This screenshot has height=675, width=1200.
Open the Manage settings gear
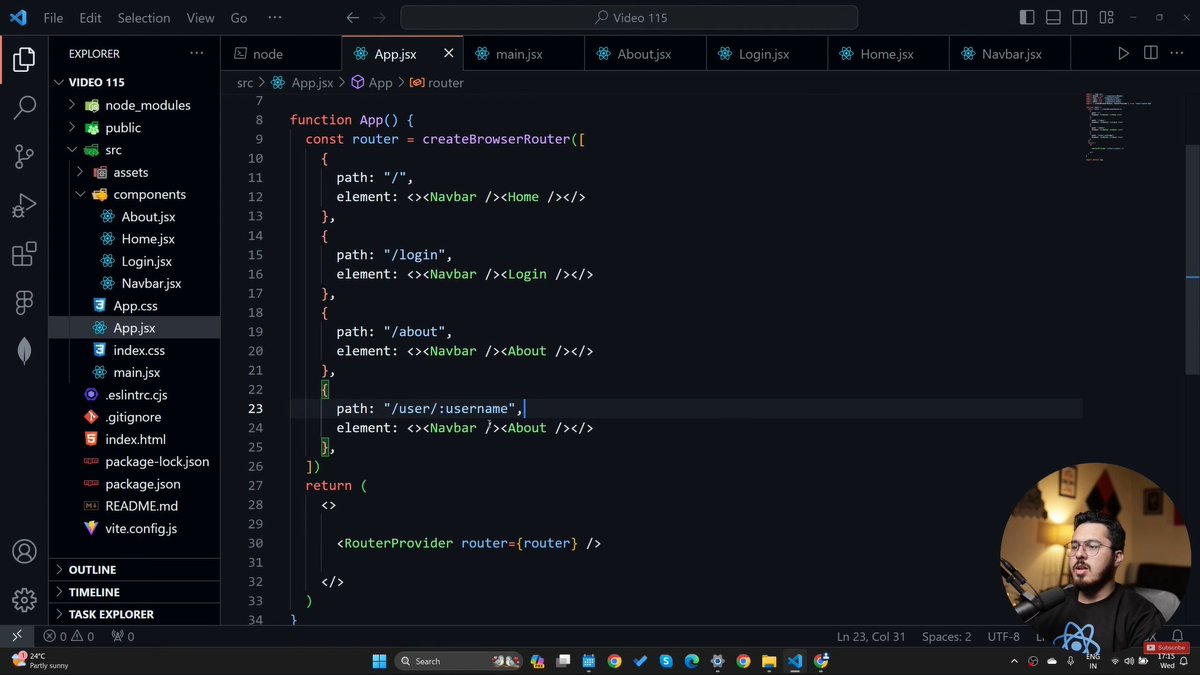click(x=23, y=600)
